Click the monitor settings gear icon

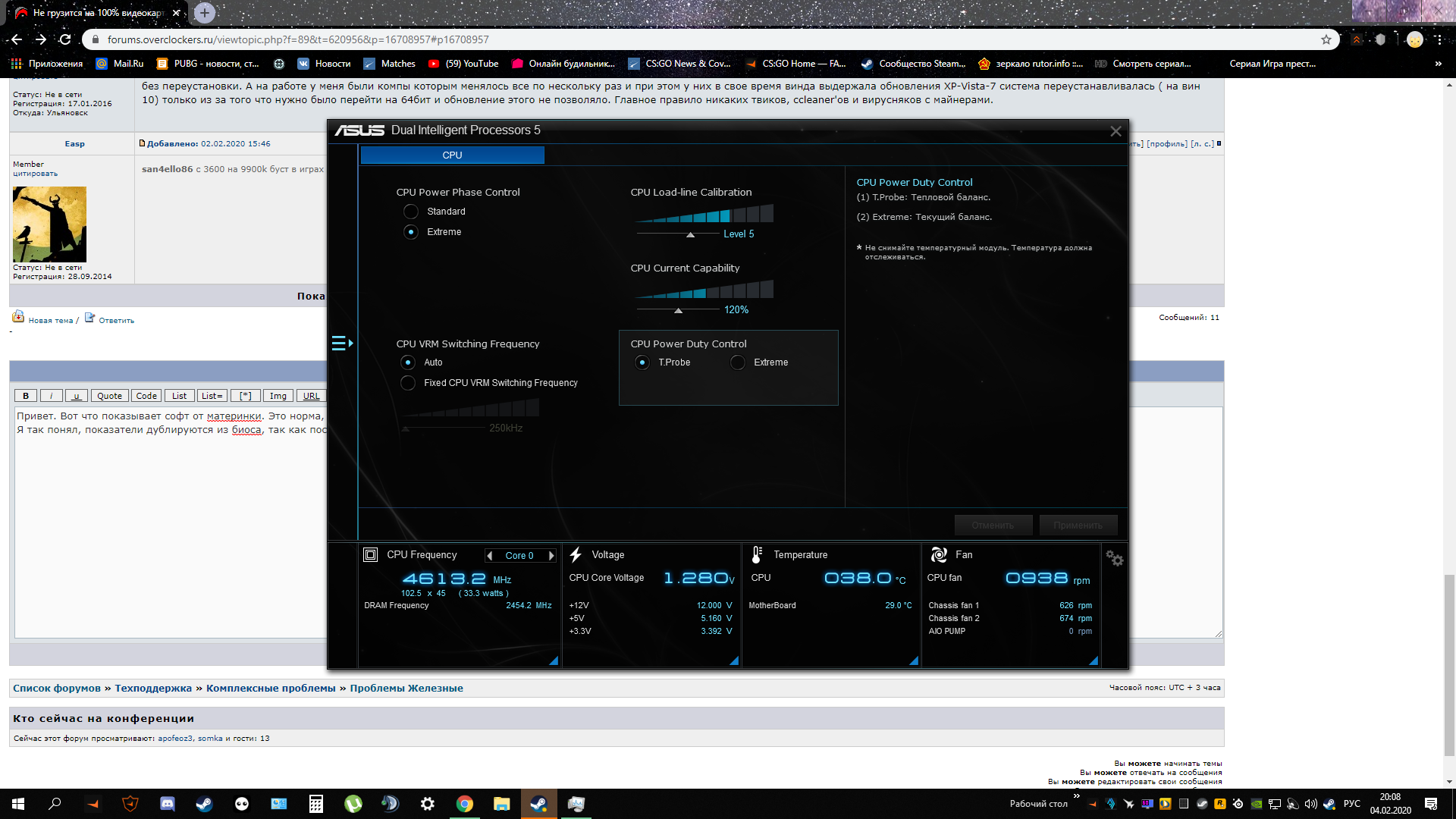tap(1114, 558)
